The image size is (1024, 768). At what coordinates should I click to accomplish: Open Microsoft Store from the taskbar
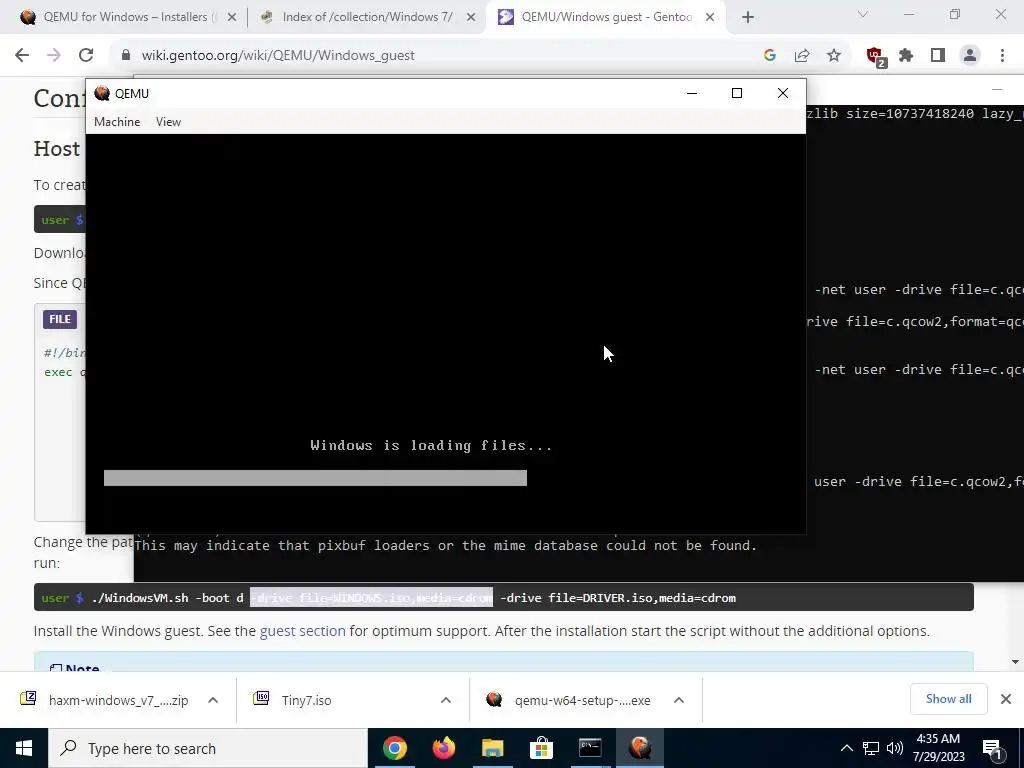(541, 748)
